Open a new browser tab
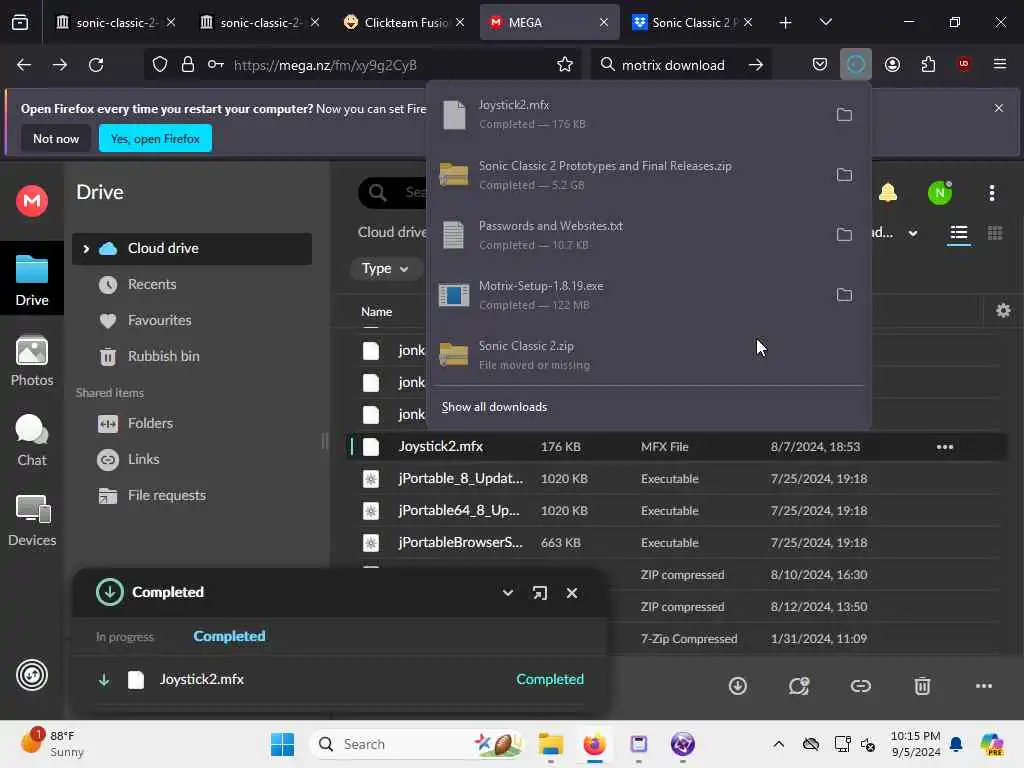 coord(785,22)
